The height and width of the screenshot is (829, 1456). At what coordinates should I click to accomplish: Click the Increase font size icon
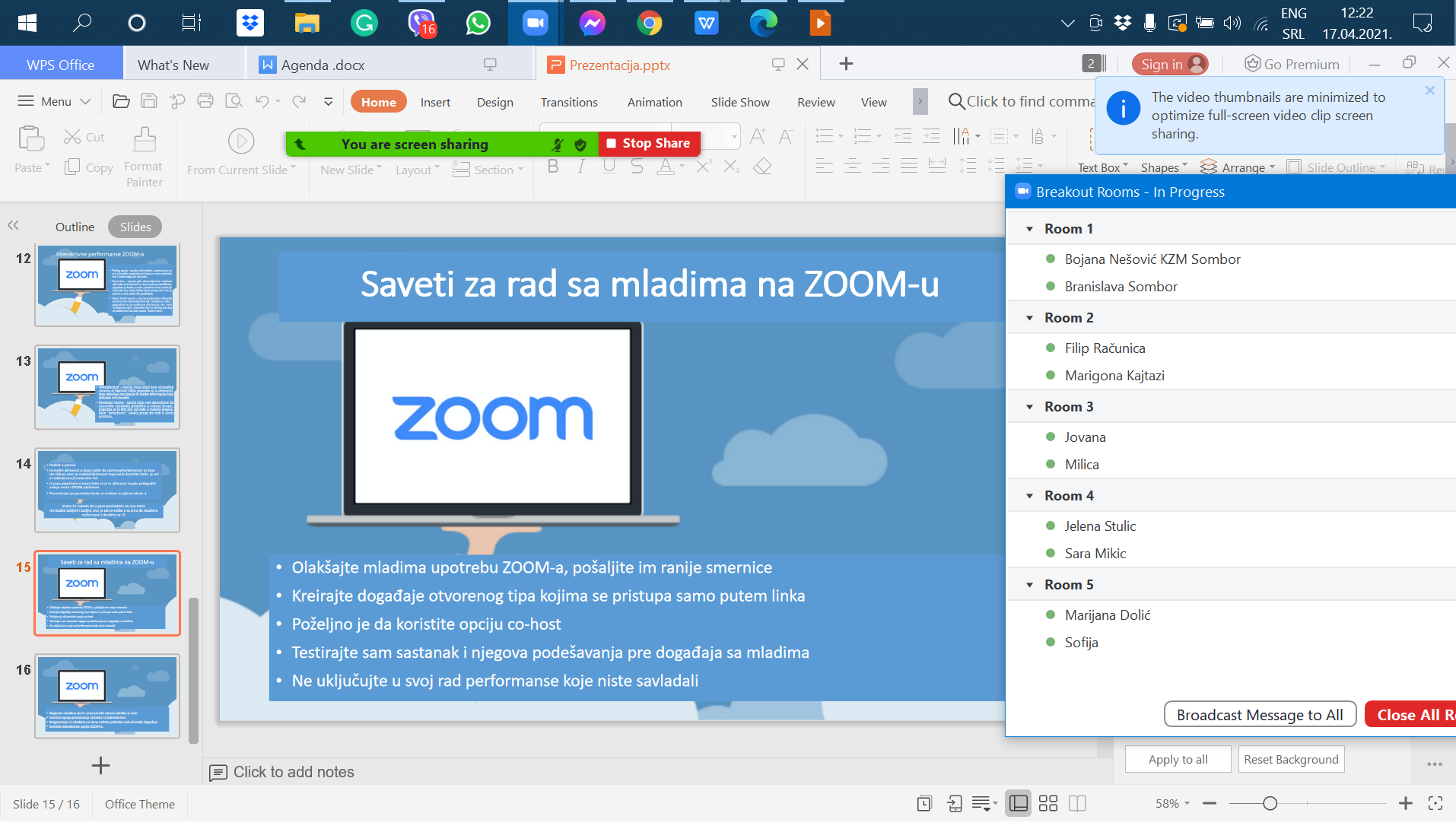758,137
